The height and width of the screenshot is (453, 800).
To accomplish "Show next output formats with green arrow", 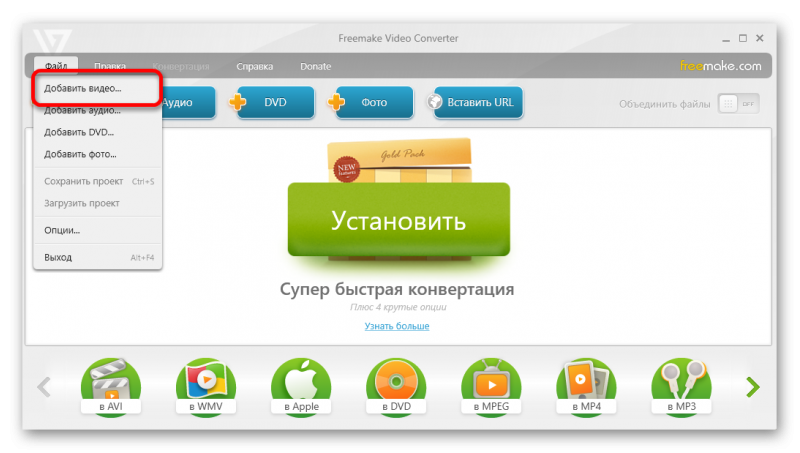I will (x=753, y=387).
